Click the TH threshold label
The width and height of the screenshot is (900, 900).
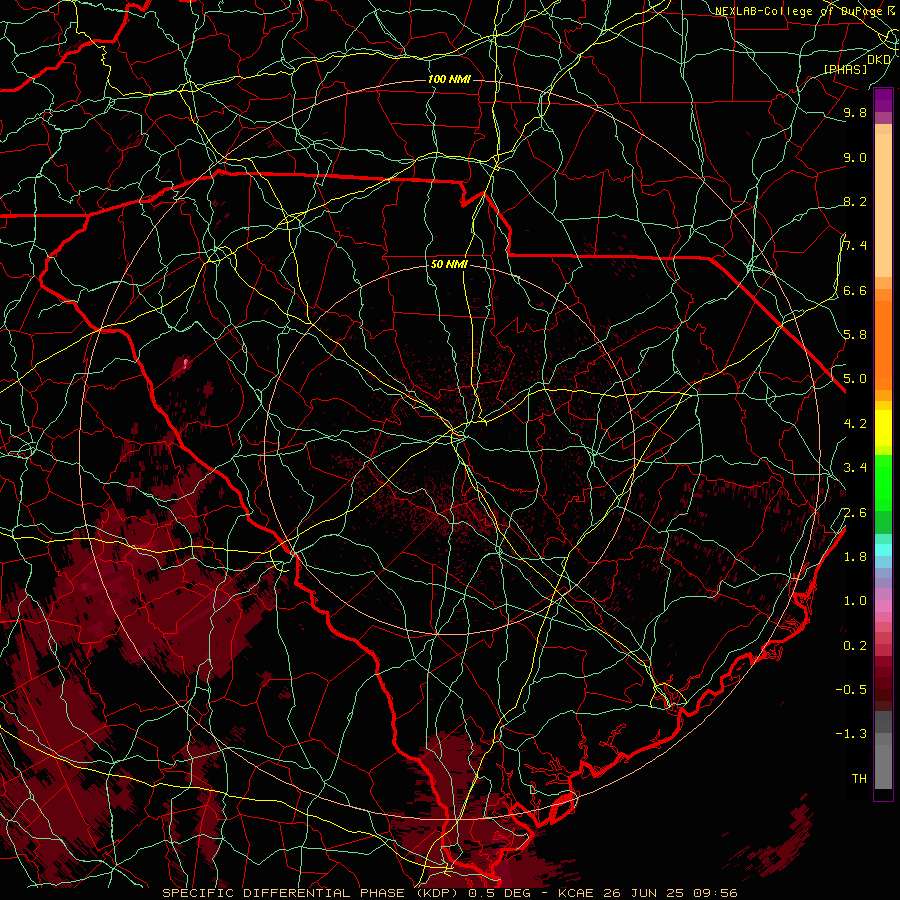tap(859, 778)
